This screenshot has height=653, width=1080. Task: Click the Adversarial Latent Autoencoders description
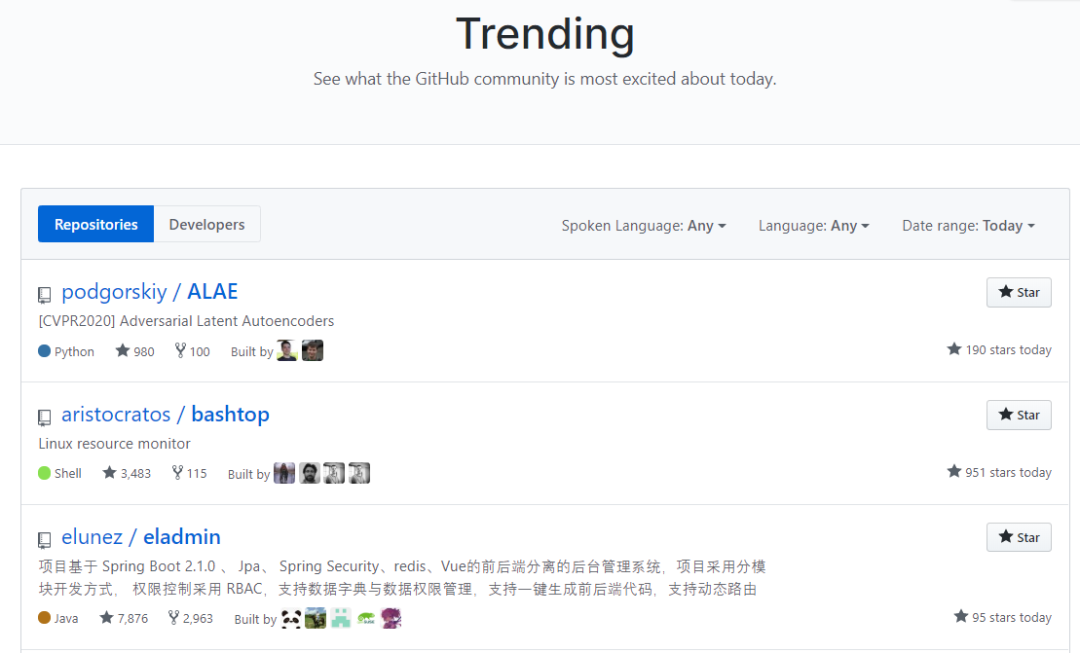coord(186,321)
